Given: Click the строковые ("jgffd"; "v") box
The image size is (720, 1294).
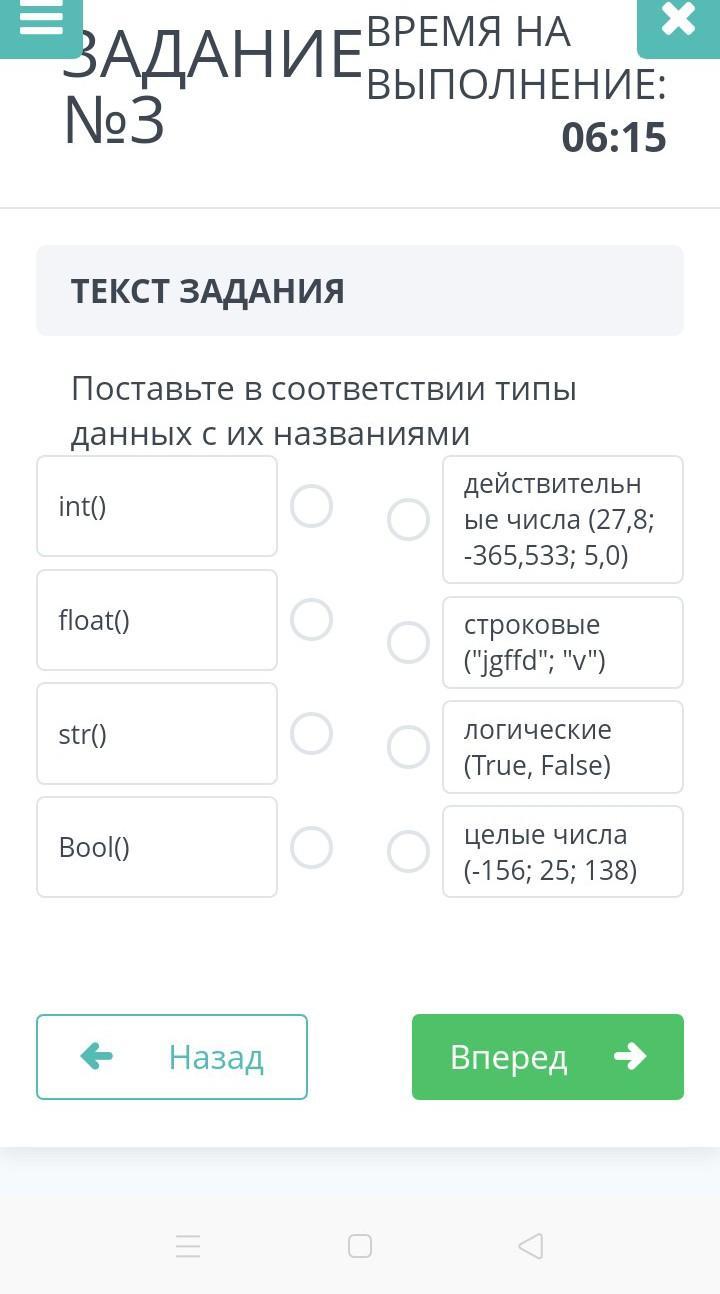Looking at the screenshot, I should (x=563, y=642).
